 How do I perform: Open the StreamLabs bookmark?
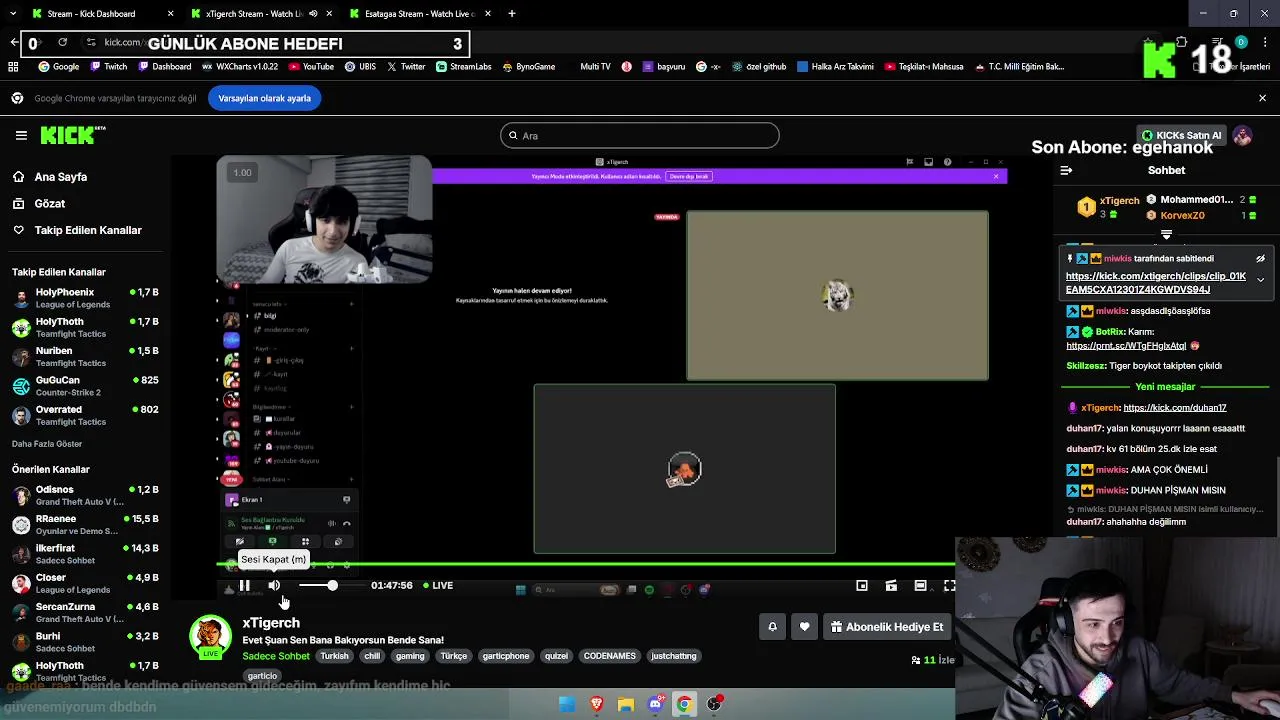[x=464, y=67]
